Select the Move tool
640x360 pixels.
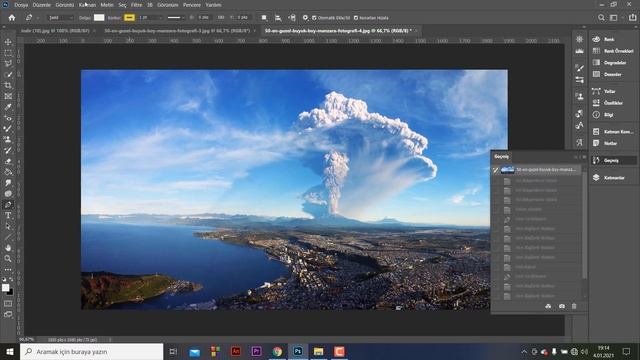[x=8, y=42]
